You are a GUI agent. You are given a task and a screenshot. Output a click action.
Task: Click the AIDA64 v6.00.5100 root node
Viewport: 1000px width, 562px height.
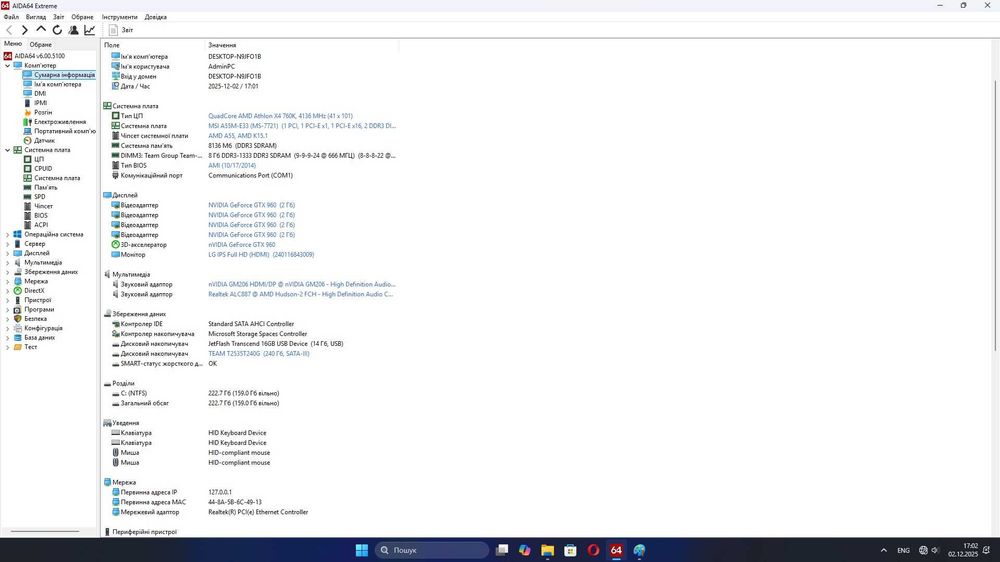pos(39,56)
